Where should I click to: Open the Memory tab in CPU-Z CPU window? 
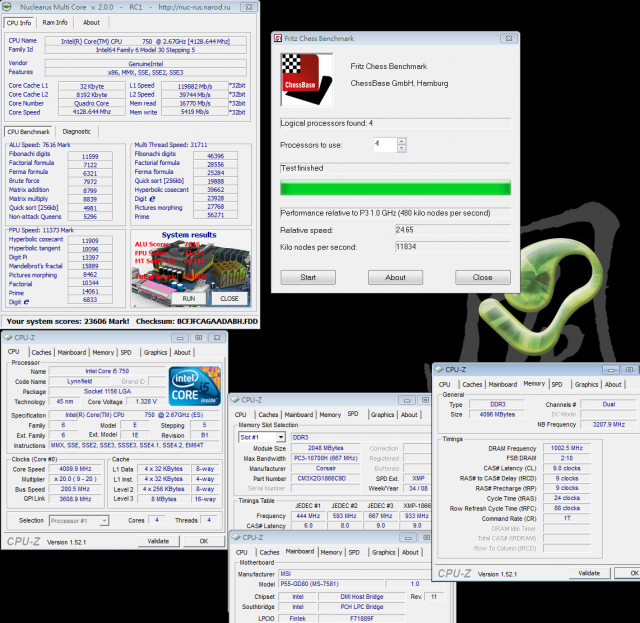(103, 352)
